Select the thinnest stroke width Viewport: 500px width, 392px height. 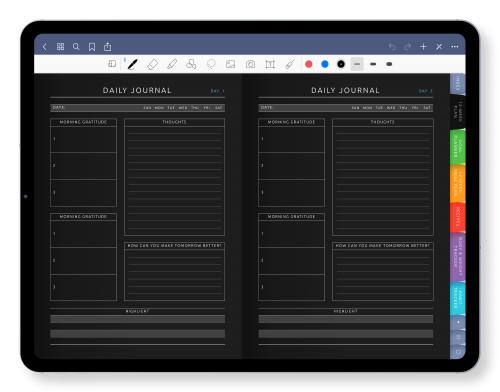(x=357, y=64)
